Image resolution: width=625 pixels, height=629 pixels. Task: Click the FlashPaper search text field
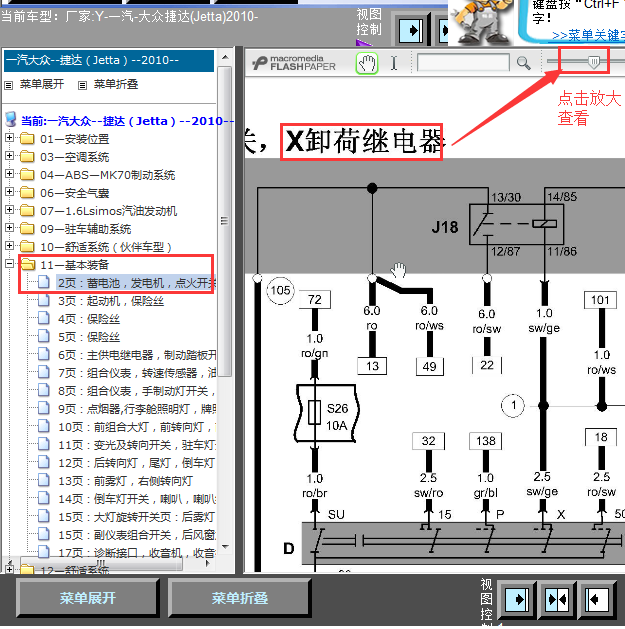tap(463, 63)
